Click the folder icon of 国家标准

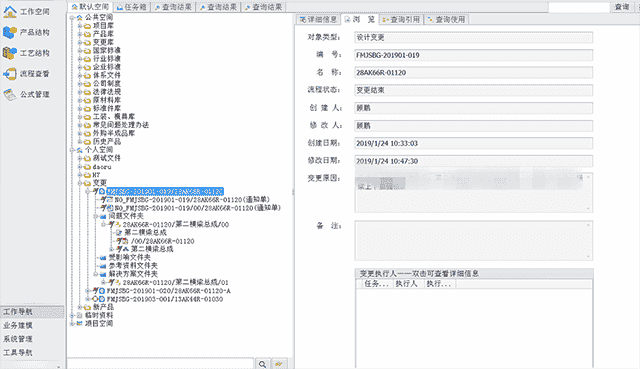tap(87, 51)
